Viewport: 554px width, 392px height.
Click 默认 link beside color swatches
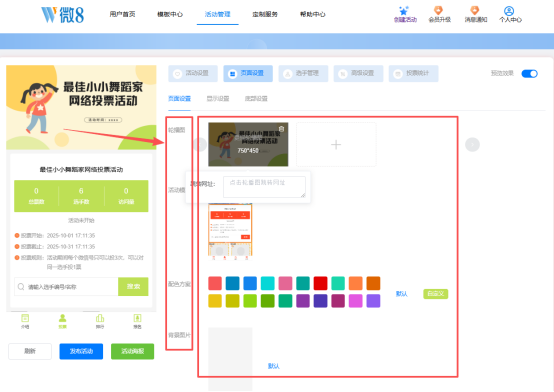tap(402, 294)
